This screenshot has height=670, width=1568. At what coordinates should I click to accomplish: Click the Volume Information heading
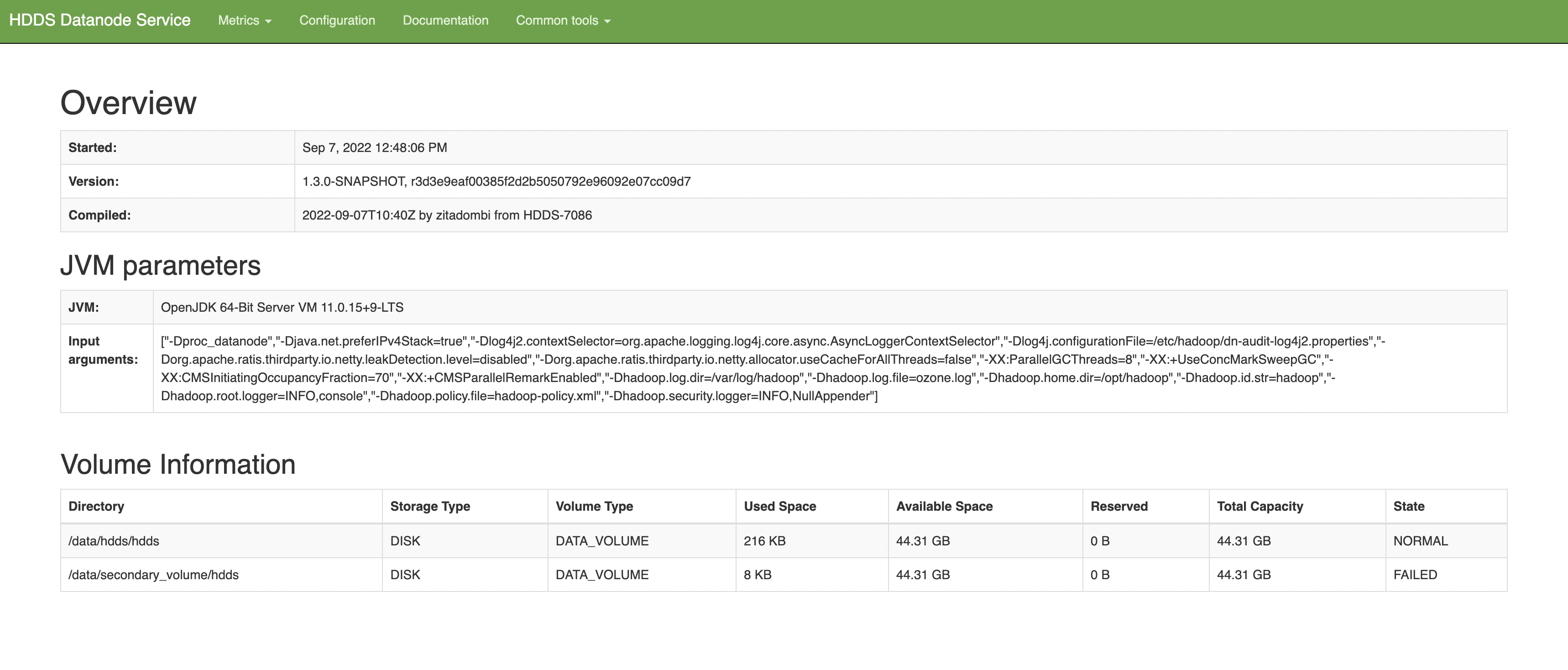pyautogui.click(x=178, y=464)
